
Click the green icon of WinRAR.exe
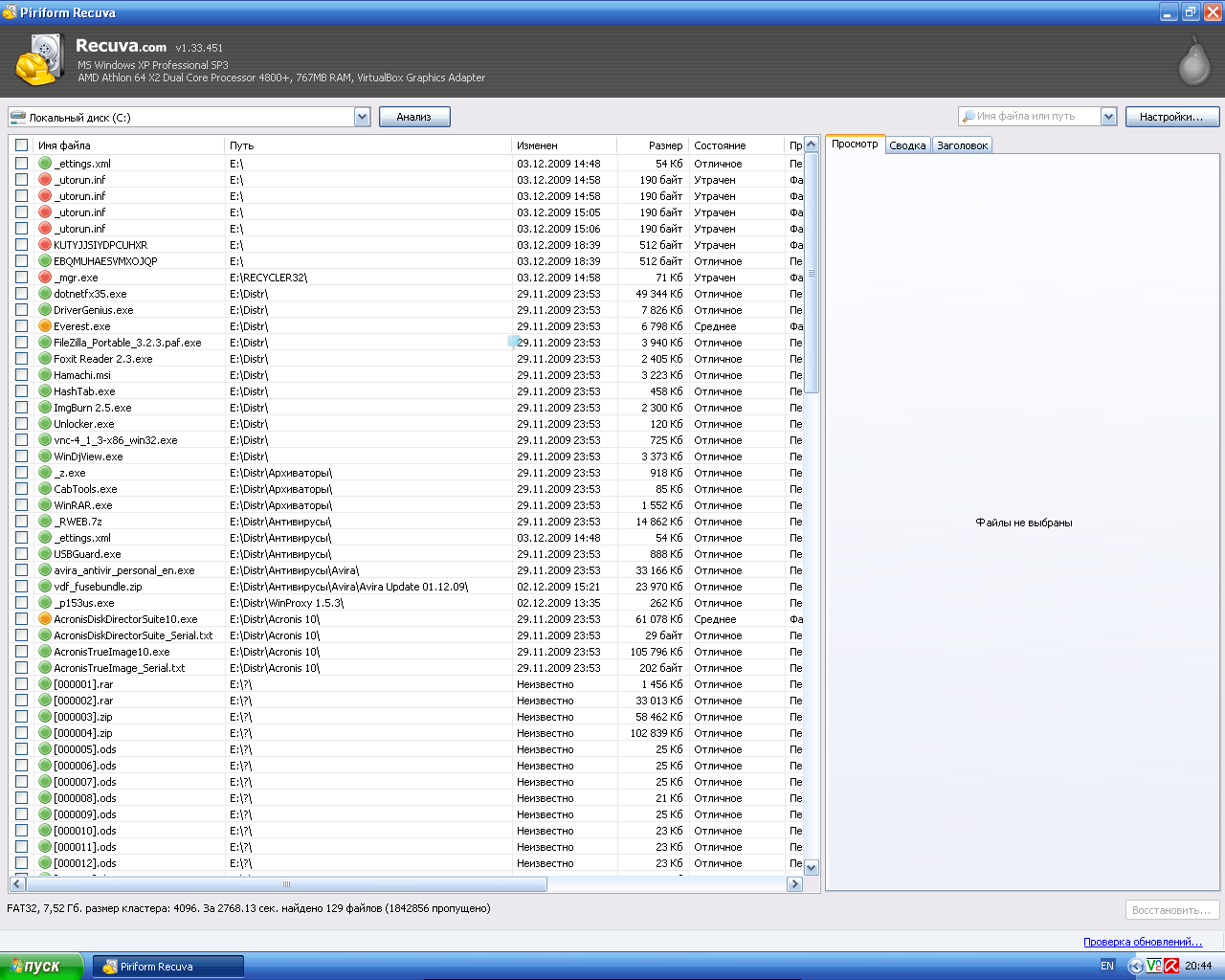pos(45,505)
